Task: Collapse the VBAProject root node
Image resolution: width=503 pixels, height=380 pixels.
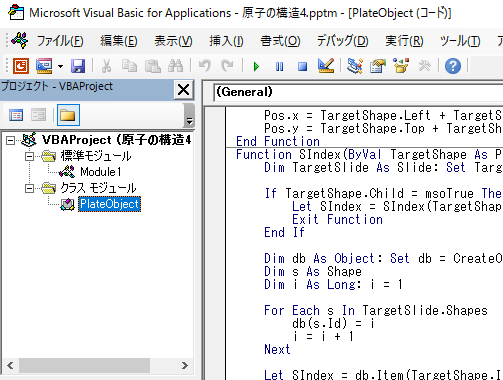Action: click(x=11, y=140)
